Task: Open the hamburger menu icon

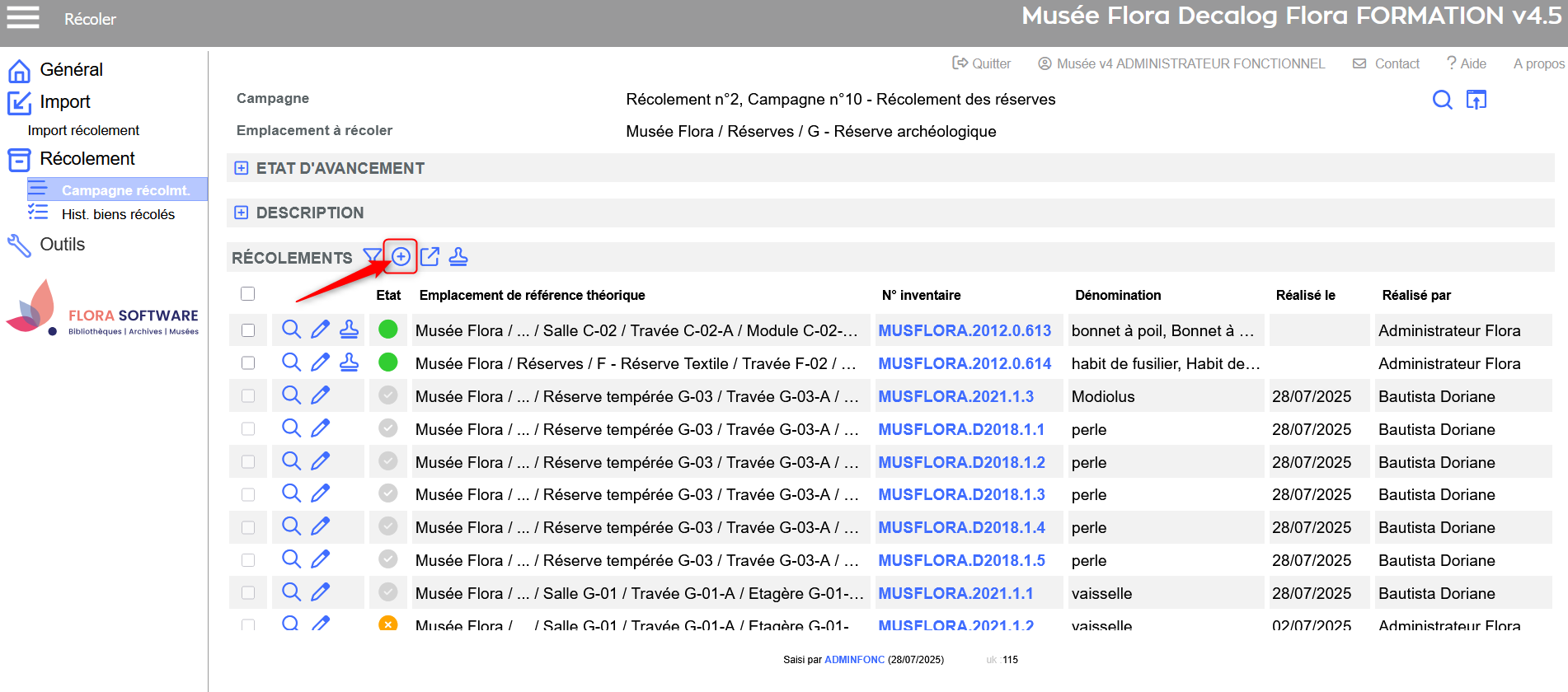Action: coord(23,17)
